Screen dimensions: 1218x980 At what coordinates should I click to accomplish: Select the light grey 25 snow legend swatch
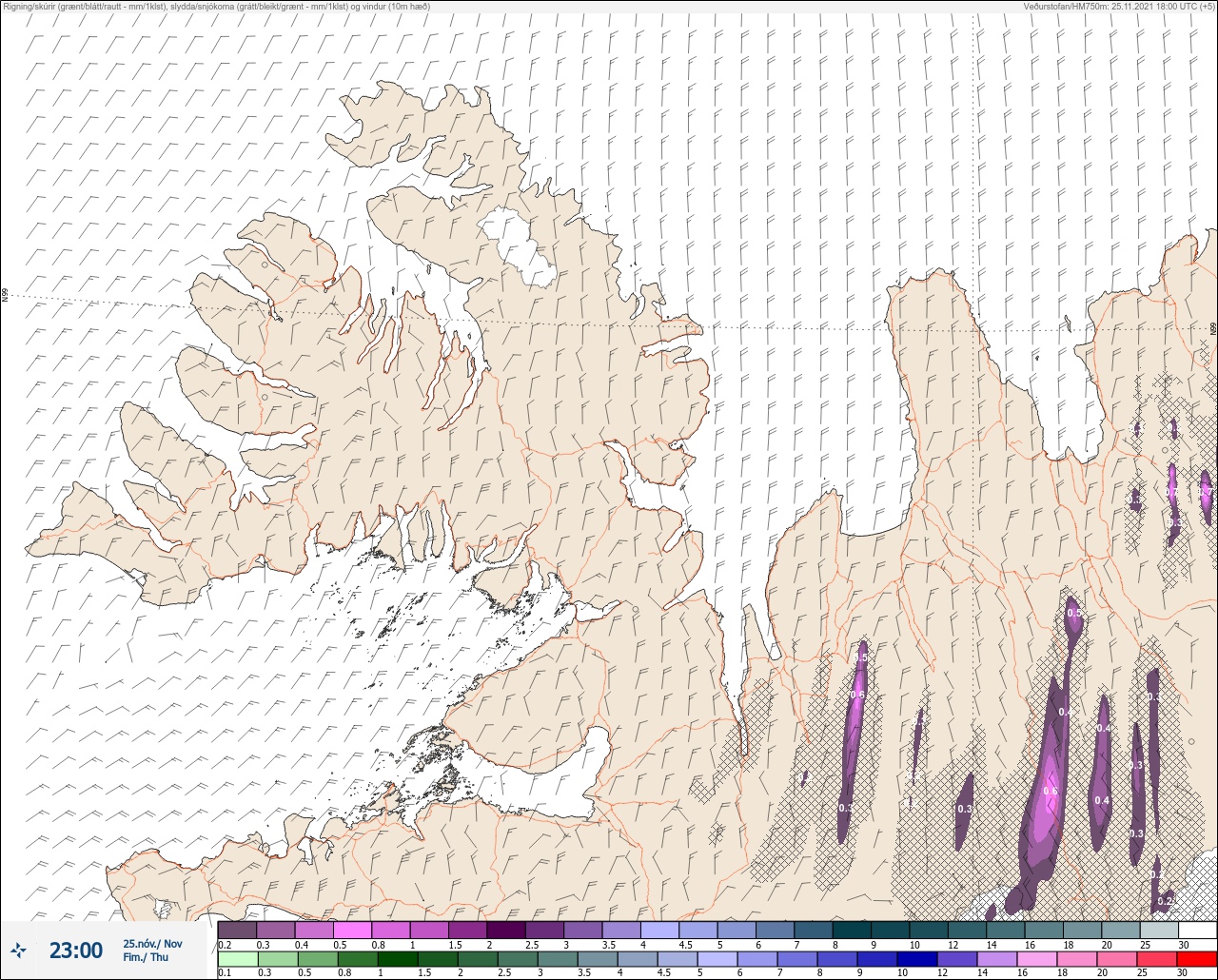[x=1159, y=930]
